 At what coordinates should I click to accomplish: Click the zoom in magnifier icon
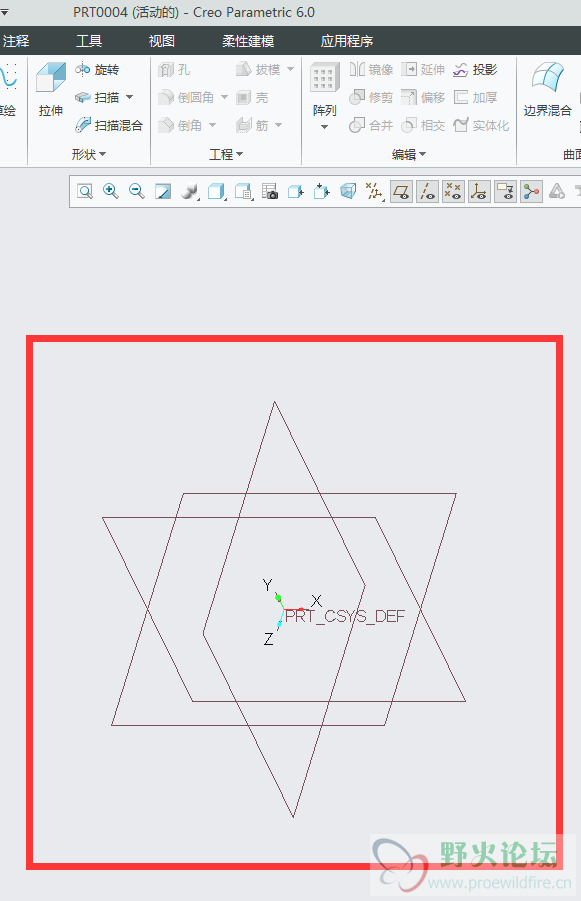(110, 191)
